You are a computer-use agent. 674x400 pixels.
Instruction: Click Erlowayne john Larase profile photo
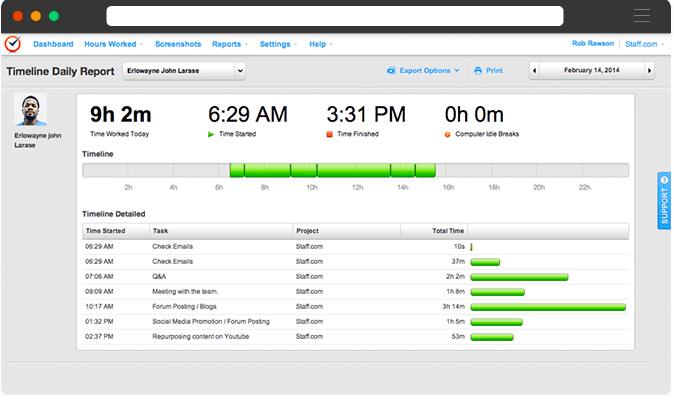(31, 110)
